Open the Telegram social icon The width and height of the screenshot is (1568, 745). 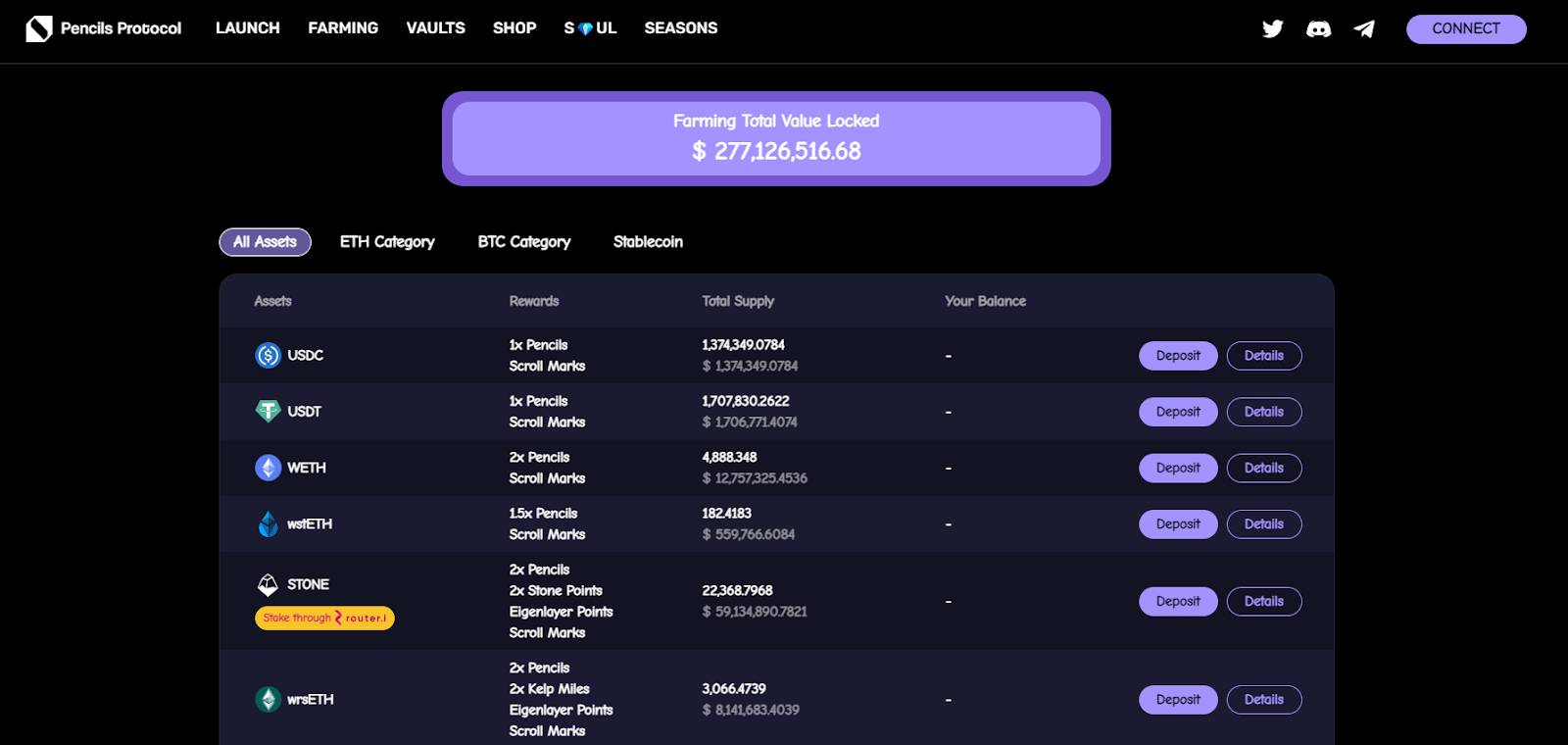1364,29
